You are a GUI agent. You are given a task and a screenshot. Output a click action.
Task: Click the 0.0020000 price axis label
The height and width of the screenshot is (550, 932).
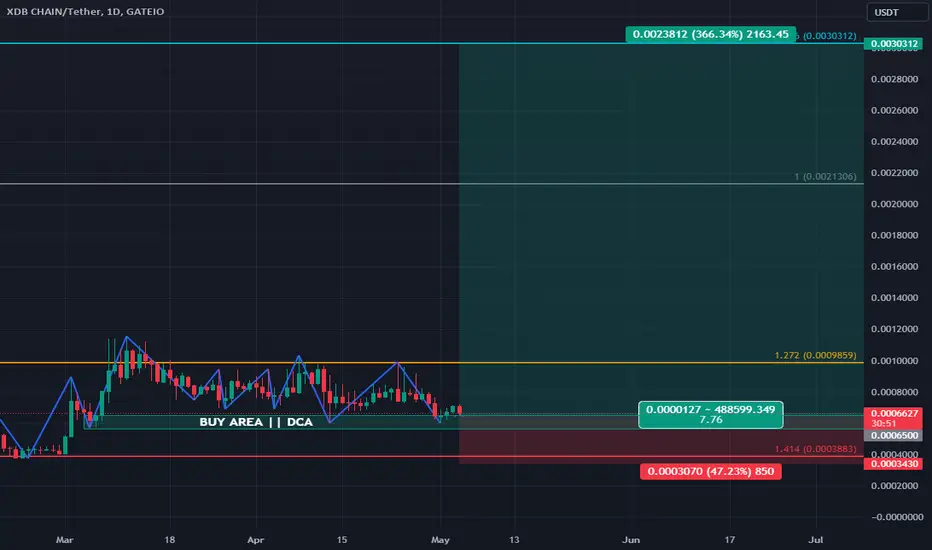[894, 204]
